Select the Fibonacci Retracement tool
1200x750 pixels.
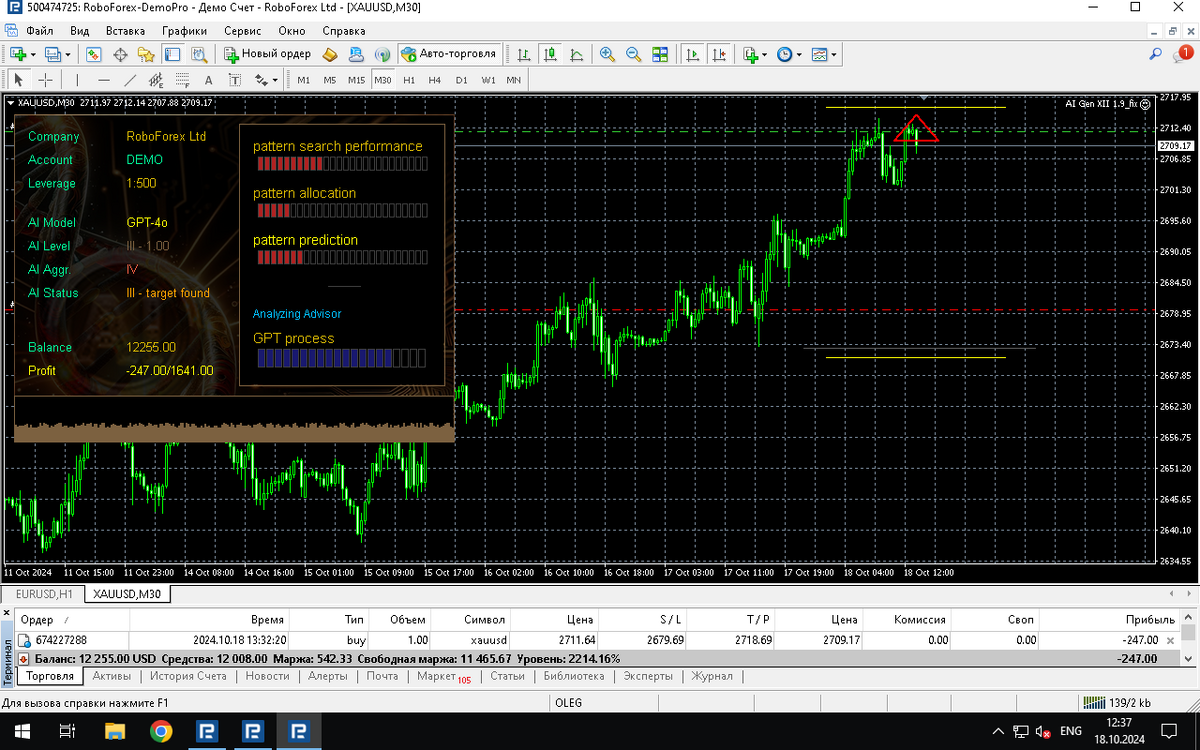[182, 80]
